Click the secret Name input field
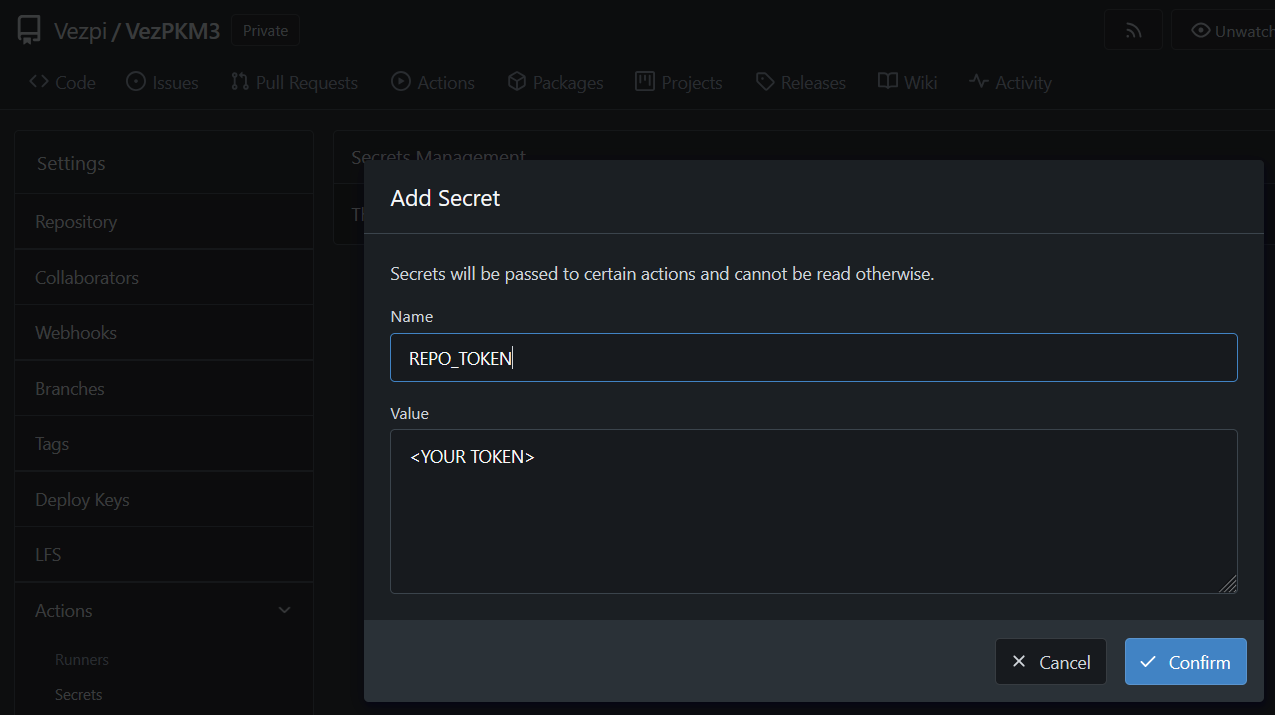Image resolution: width=1275 pixels, height=715 pixels. (x=813, y=358)
